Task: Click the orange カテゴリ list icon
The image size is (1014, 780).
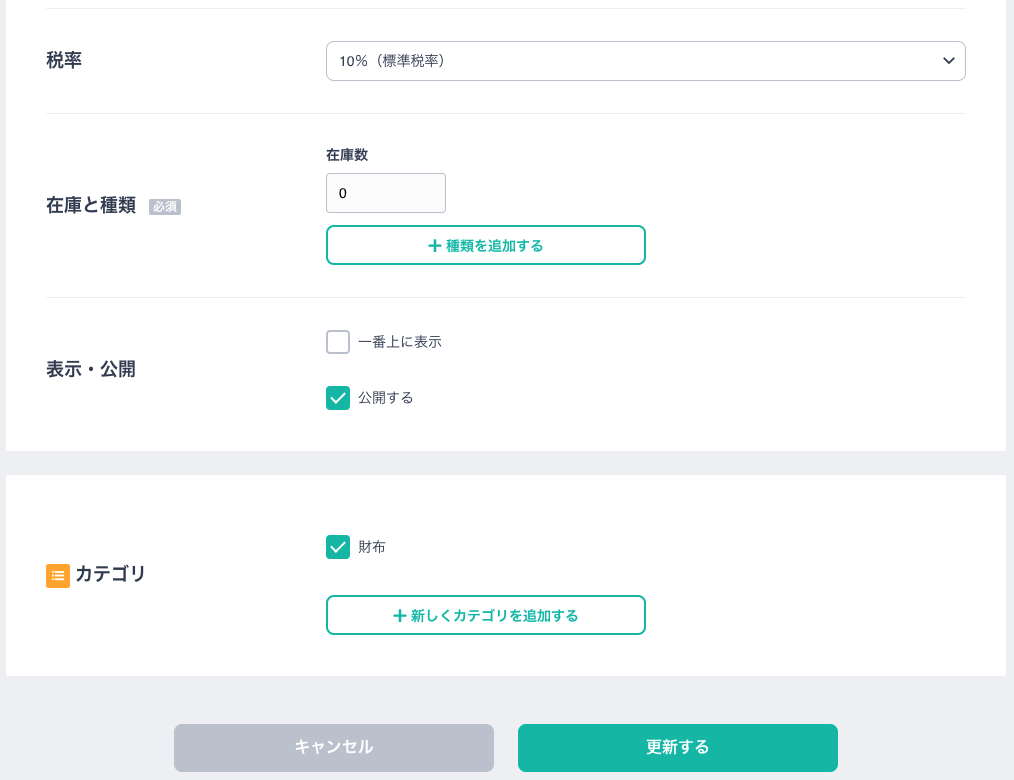Action: [58, 576]
